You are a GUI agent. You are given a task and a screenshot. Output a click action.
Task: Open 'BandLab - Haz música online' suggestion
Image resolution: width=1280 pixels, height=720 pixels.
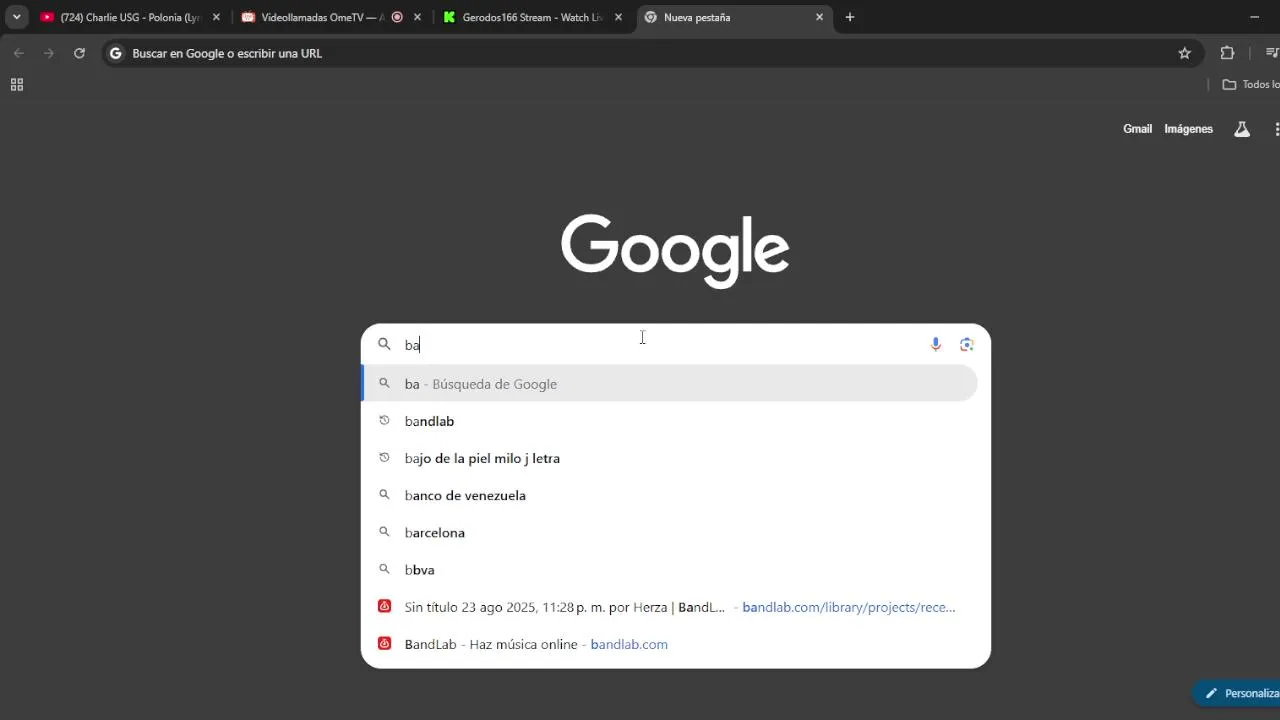click(670, 644)
